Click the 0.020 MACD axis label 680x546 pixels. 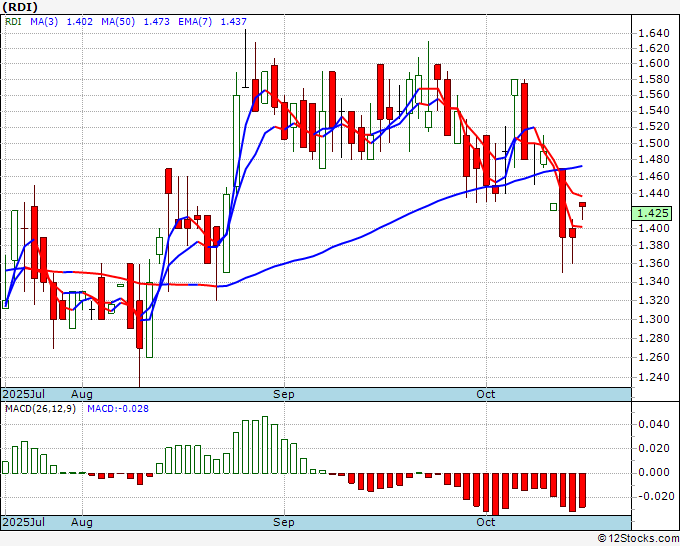point(654,448)
